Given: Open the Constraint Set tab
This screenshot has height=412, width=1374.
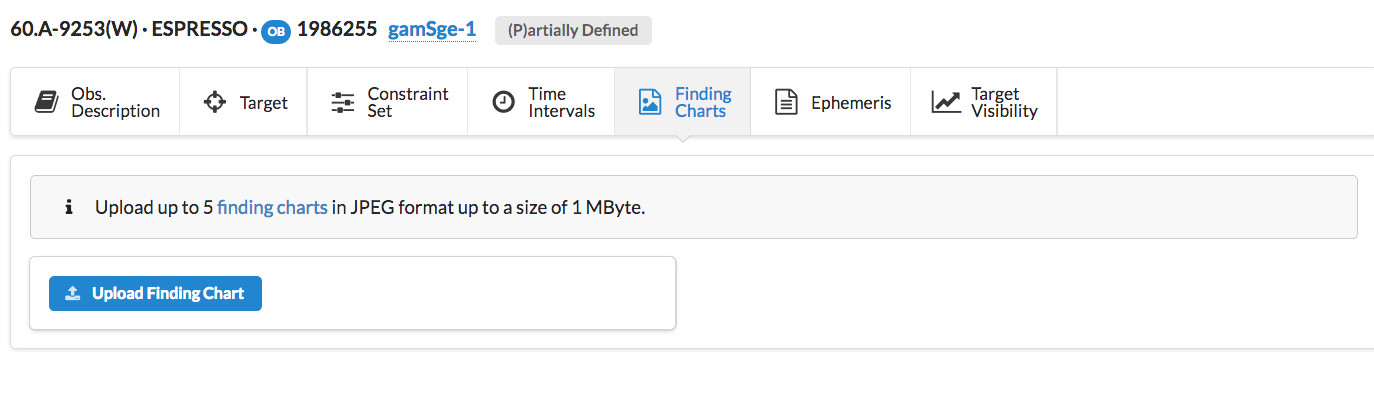Looking at the screenshot, I should [408, 102].
